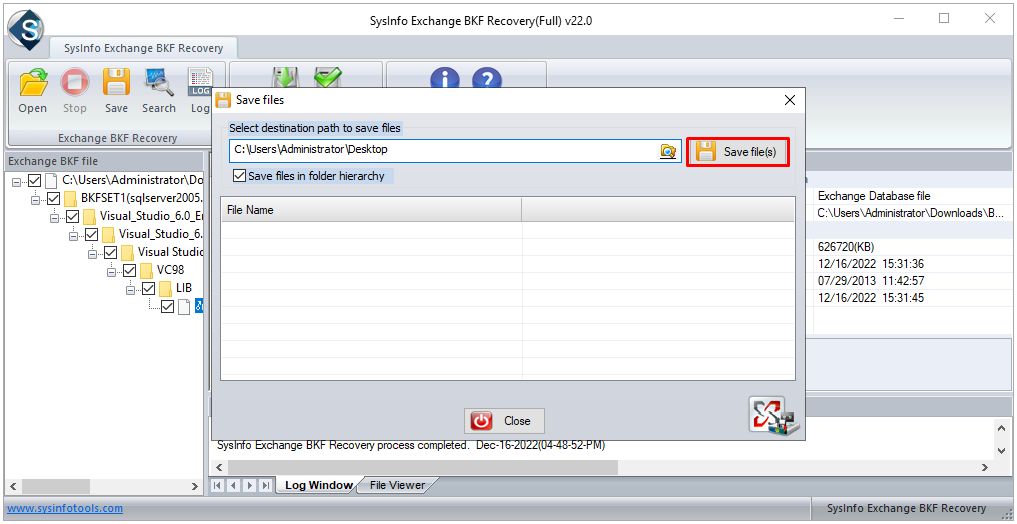Toggle the Visual Studio folder checkbox
This screenshot has height=524, width=1017.
(x=111, y=252)
